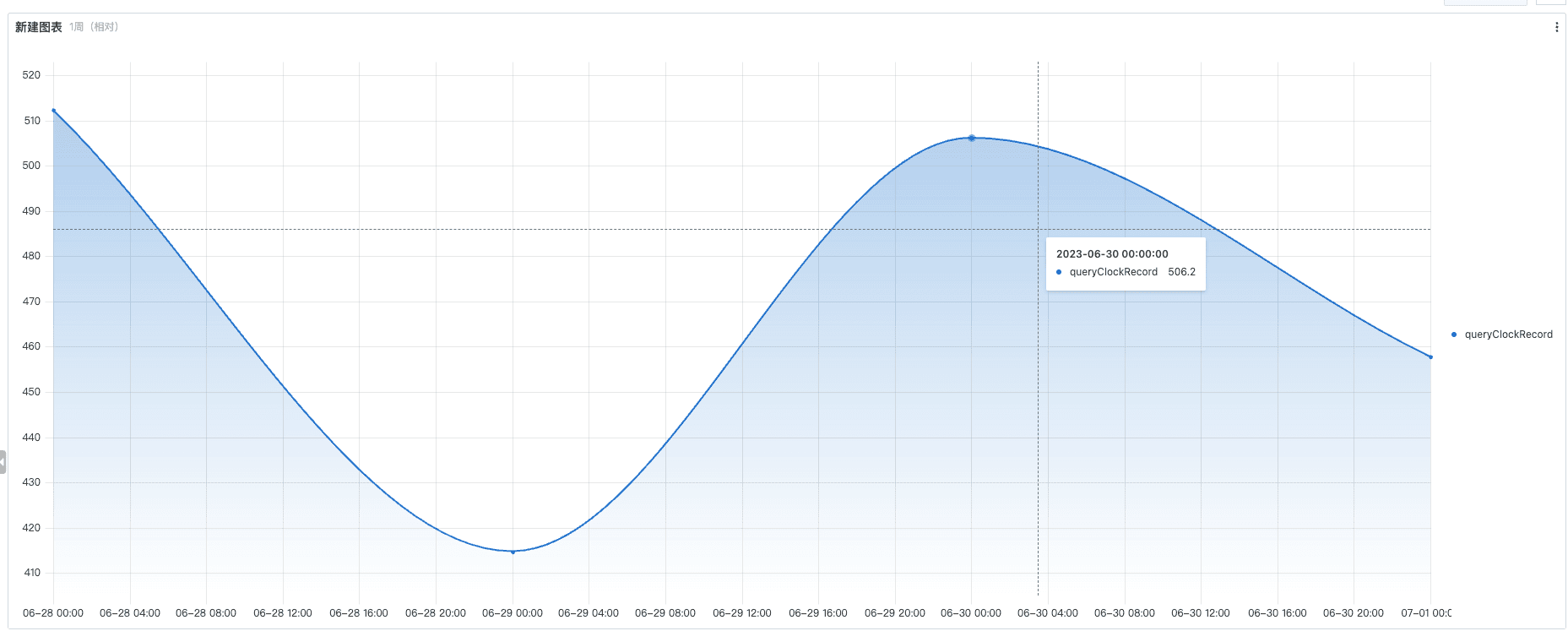Click the sidebar collapse handle on left edge
The image size is (1568, 631).
(3, 462)
